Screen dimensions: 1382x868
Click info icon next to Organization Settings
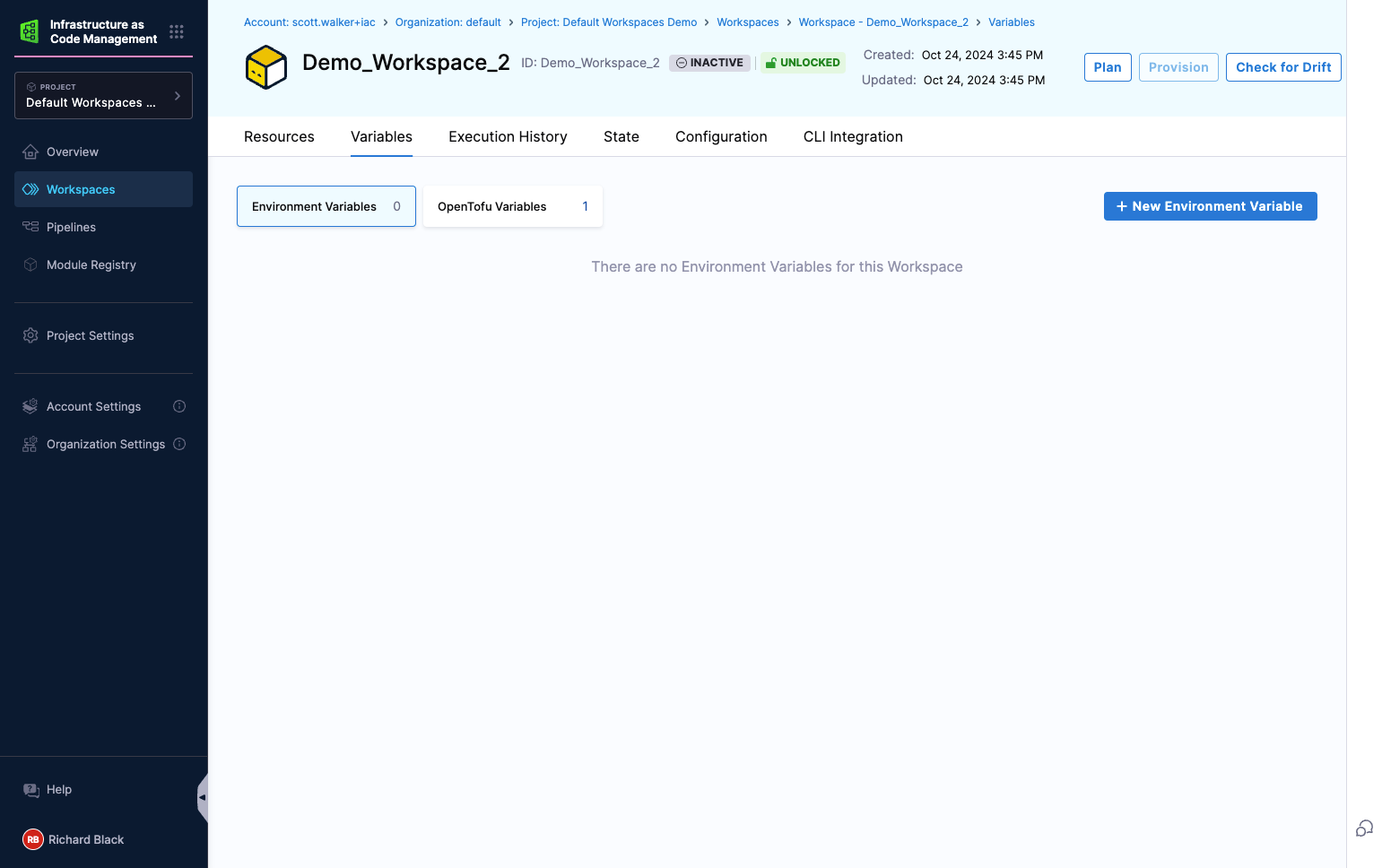coord(179,444)
